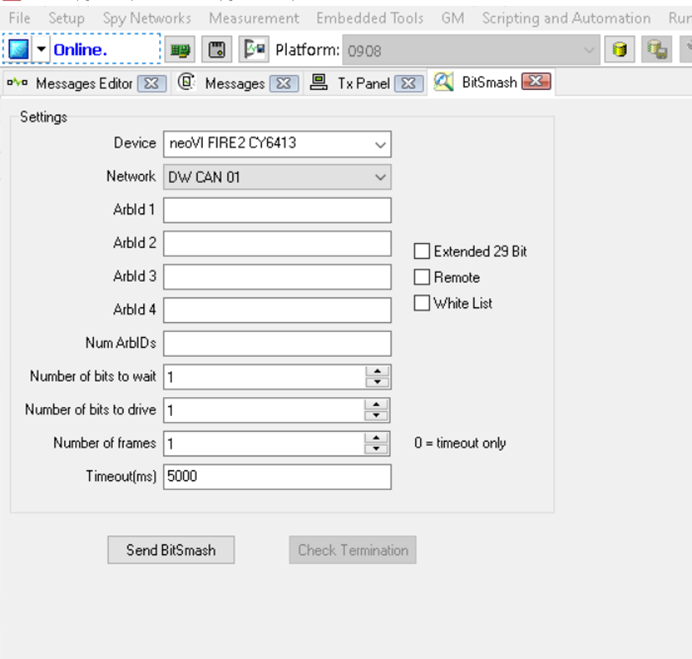
Task: Open the Device dropdown neoVI FIRE2 CY6413
Action: (277, 144)
